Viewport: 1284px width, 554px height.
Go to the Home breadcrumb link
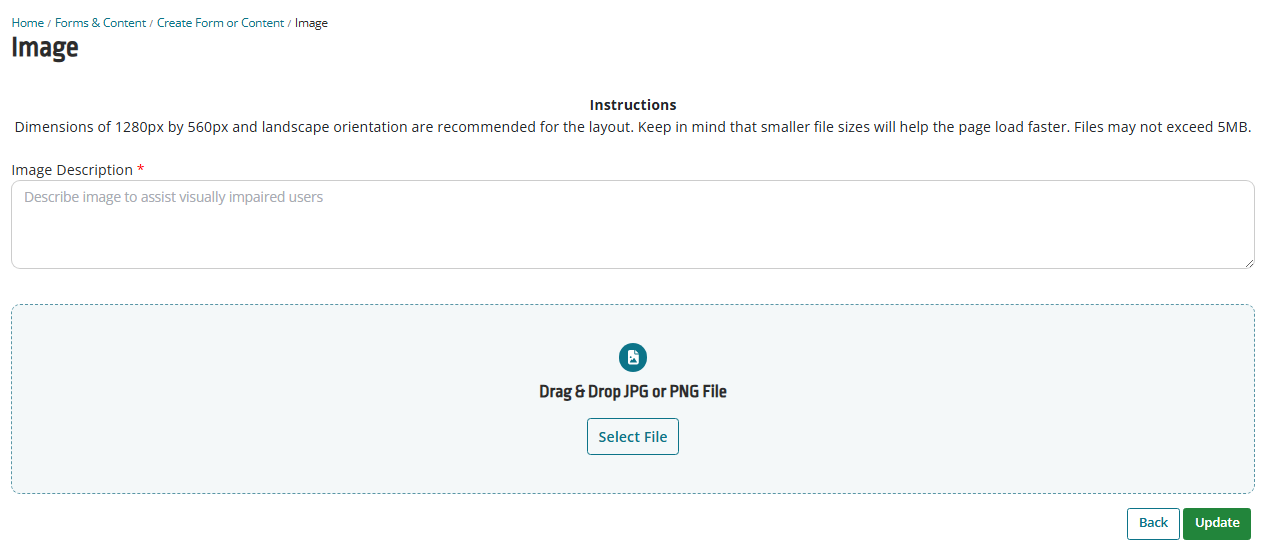27,23
